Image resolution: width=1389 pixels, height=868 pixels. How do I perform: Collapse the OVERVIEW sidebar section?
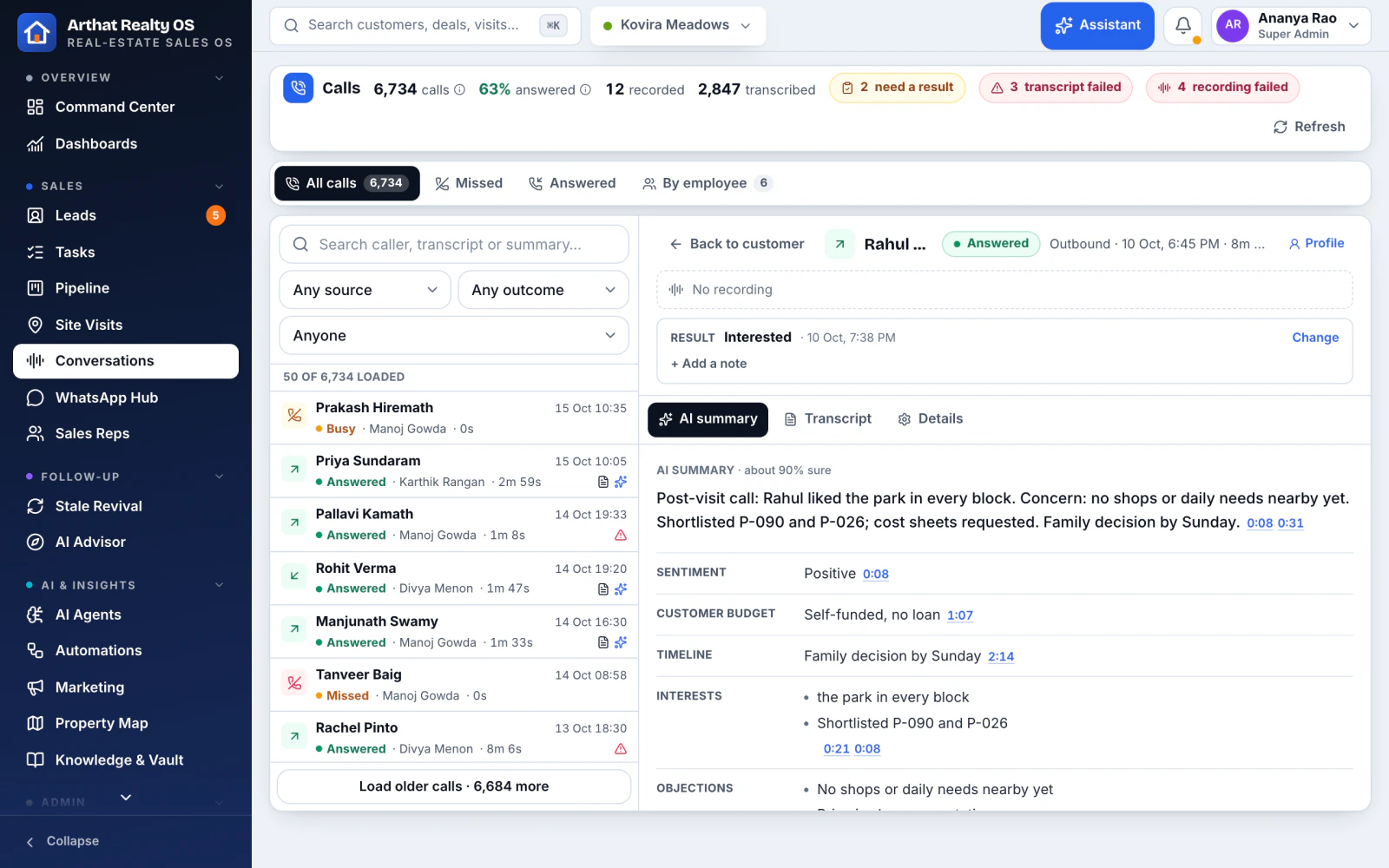click(219, 78)
